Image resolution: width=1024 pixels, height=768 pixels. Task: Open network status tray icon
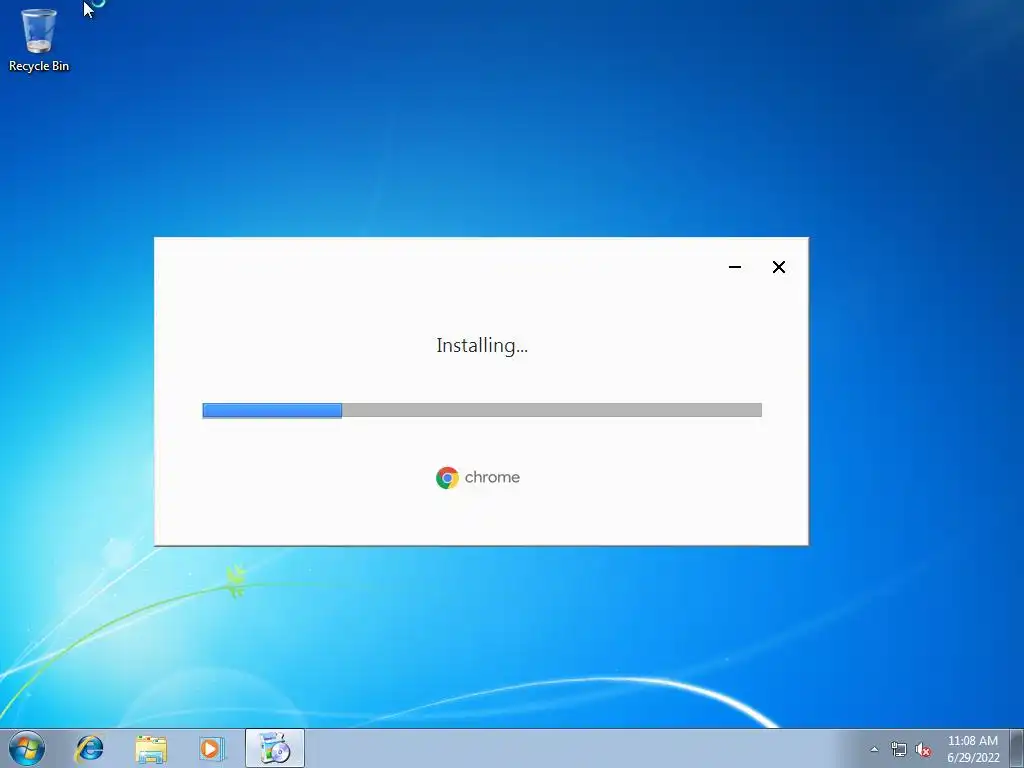899,750
